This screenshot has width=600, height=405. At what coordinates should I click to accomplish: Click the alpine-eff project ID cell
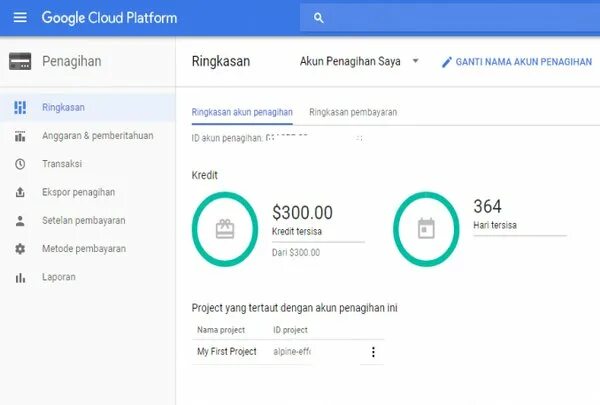click(292, 351)
